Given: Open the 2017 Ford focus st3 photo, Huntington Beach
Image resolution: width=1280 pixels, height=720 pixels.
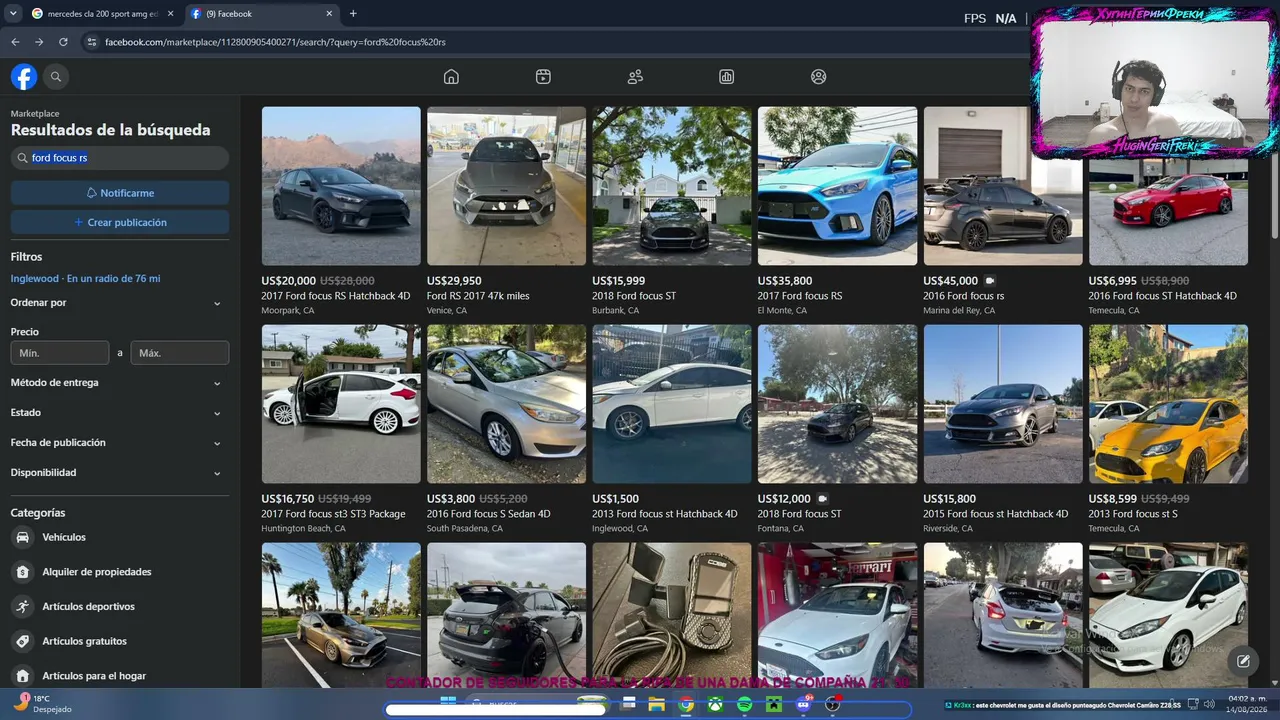Looking at the screenshot, I should (x=341, y=404).
